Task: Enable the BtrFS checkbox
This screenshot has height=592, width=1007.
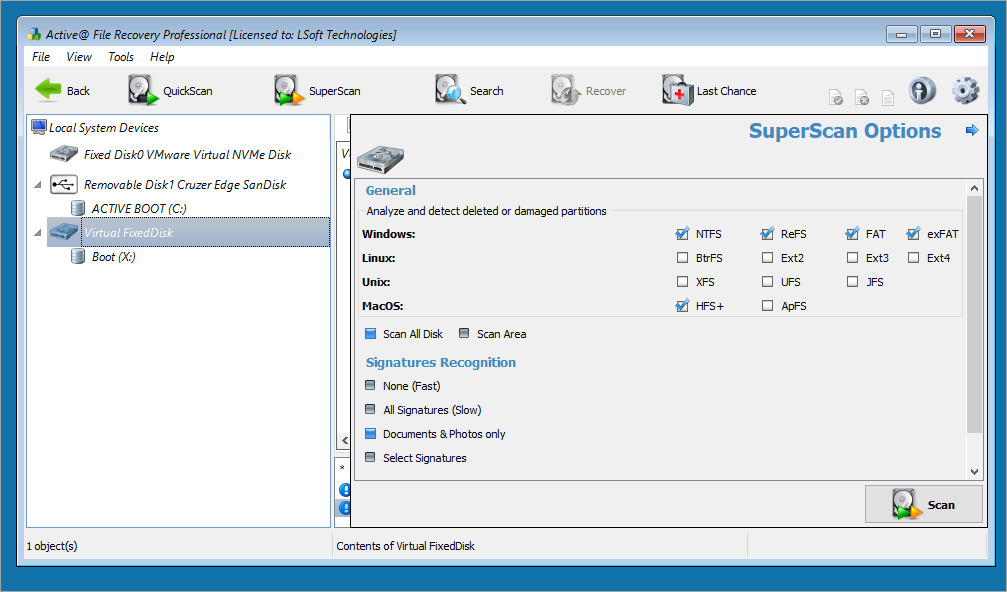Action: pos(682,257)
